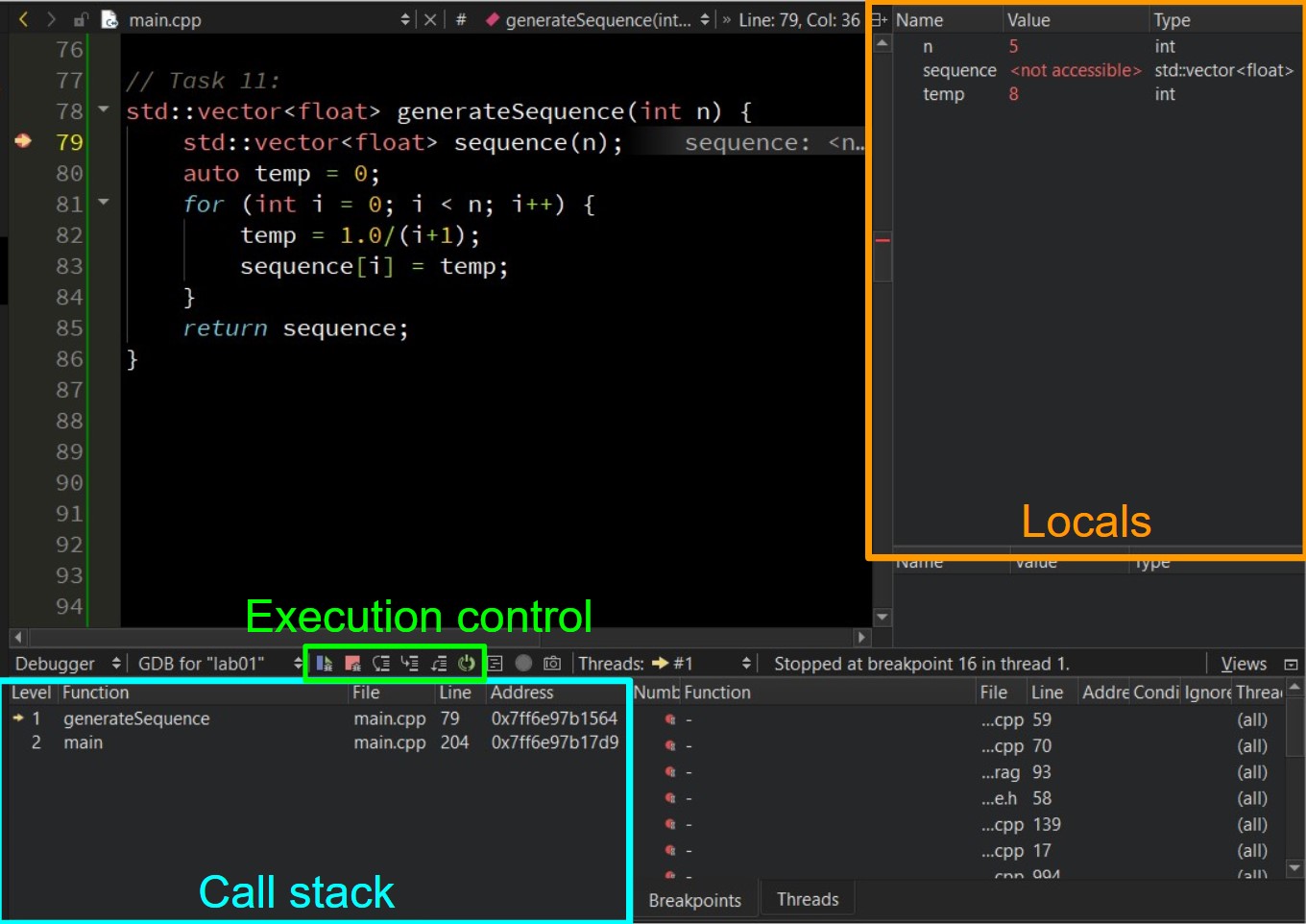Select the main frame in call stack
This screenshot has width=1306, height=924.
point(316,742)
